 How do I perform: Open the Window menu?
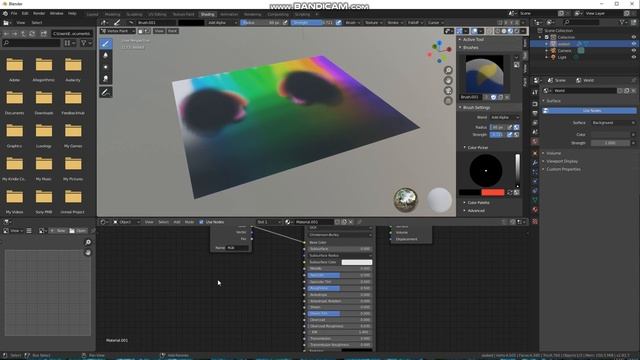coord(57,13)
